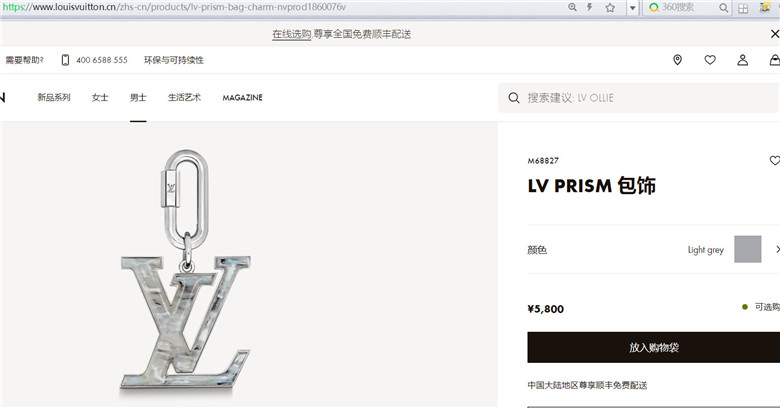This screenshot has height=408, width=780.
Task: Click 放入购物袋 button
Action: (654, 347)
